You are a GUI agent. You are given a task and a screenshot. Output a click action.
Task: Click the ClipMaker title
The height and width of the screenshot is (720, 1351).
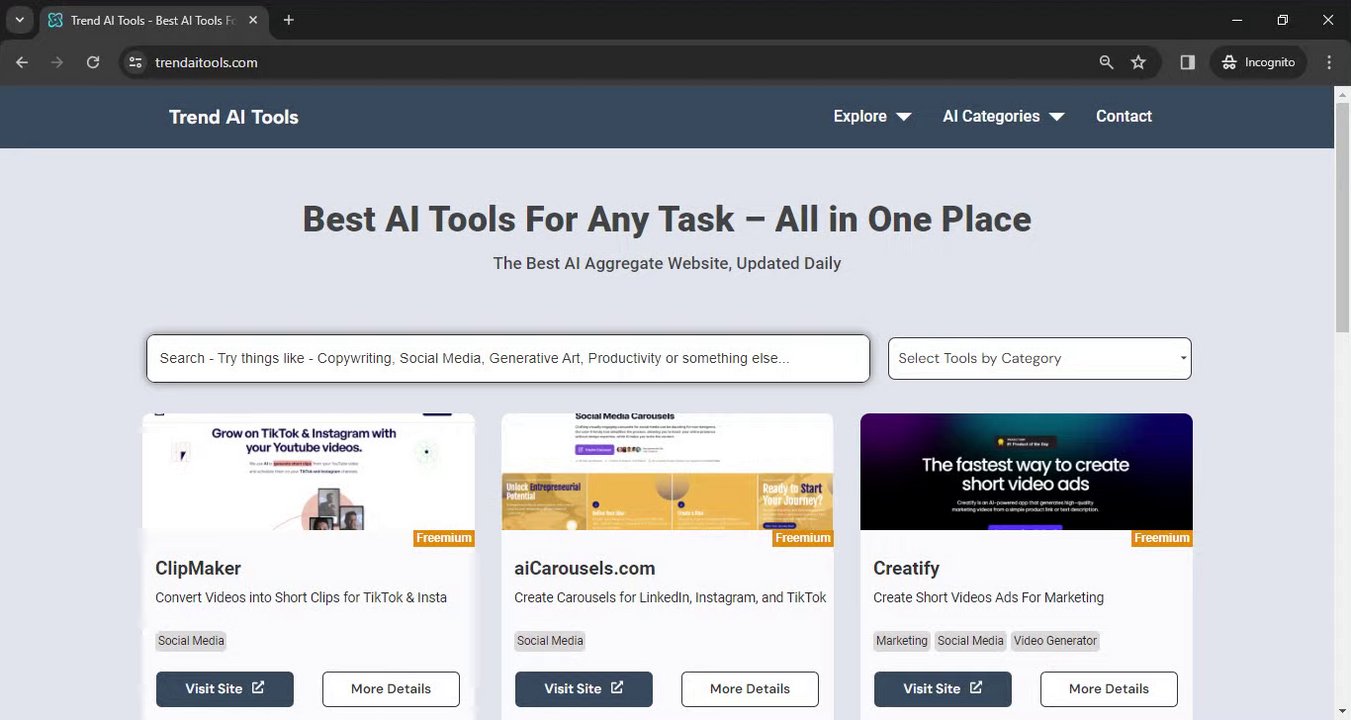point(198,568)
